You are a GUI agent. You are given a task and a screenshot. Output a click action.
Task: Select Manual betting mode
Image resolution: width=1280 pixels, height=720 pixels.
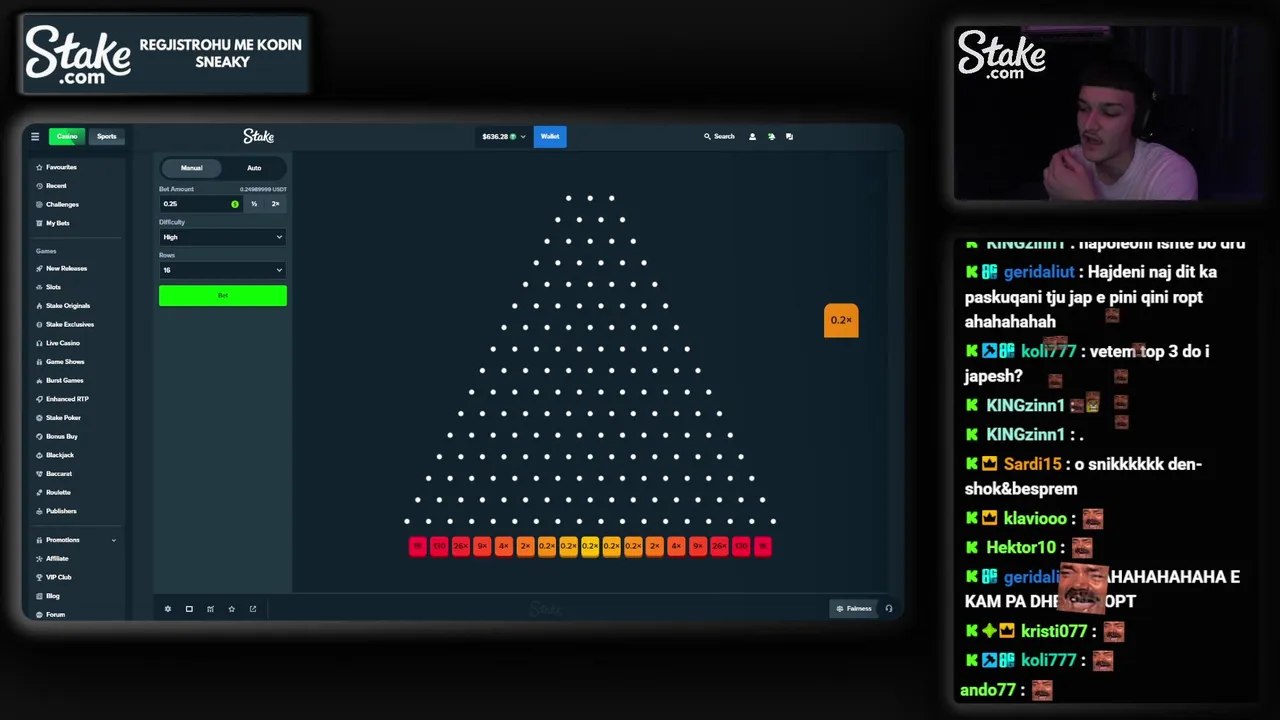point(191,168)
